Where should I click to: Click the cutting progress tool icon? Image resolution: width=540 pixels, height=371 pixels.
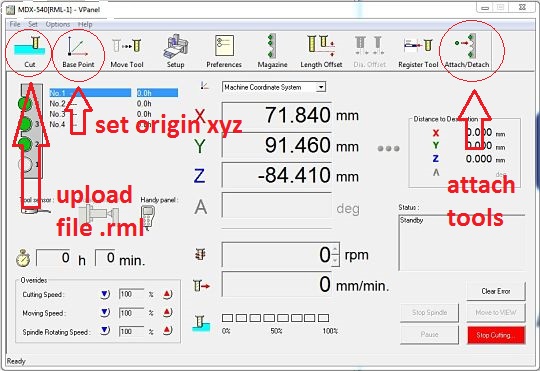click(200, 323)
